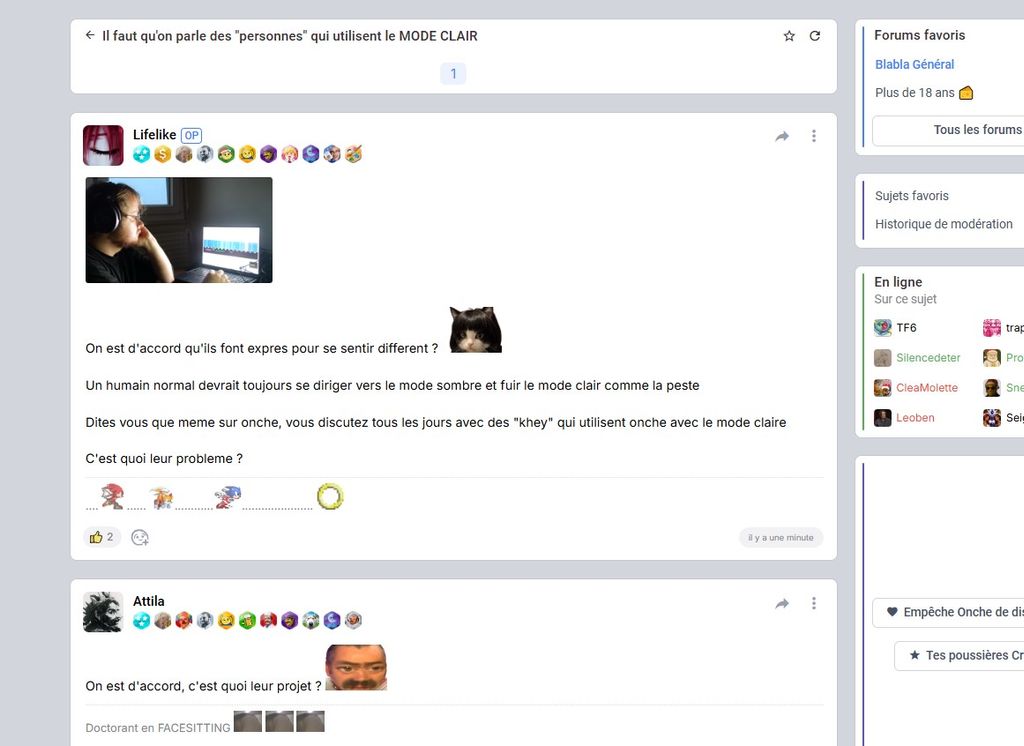Add an emoji reaction to Lifelike's post
The image size is (1024, 746).
[140, 537]
